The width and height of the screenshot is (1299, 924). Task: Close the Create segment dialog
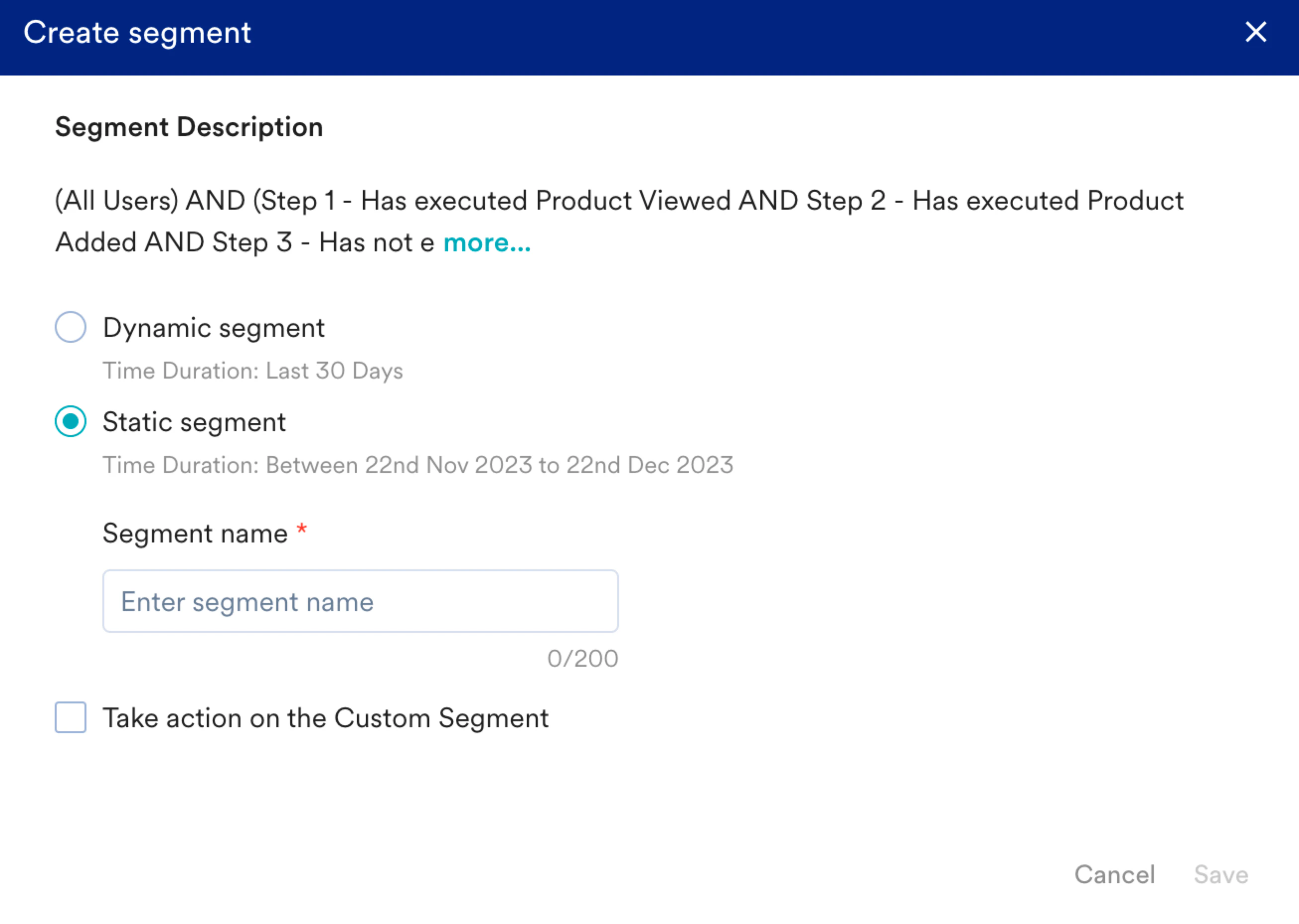tap(1255, 32)
